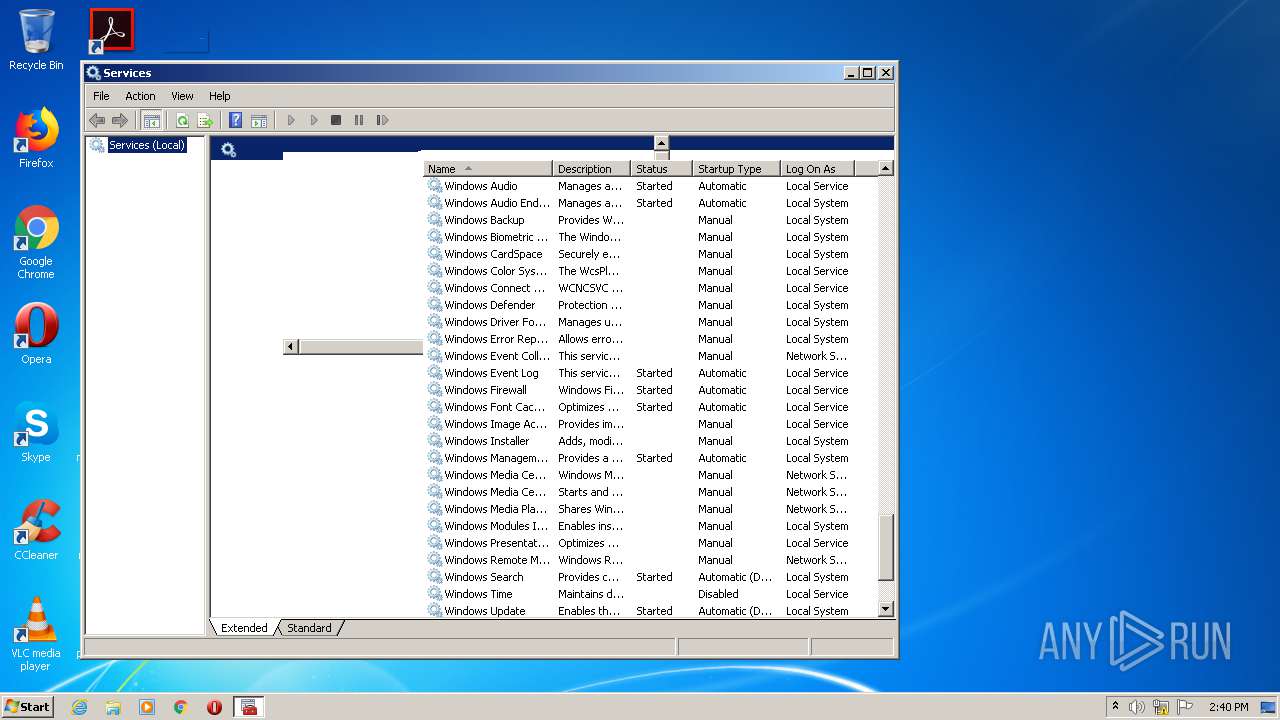
Task: Open the View menu
Action: [x=182, y=96]
